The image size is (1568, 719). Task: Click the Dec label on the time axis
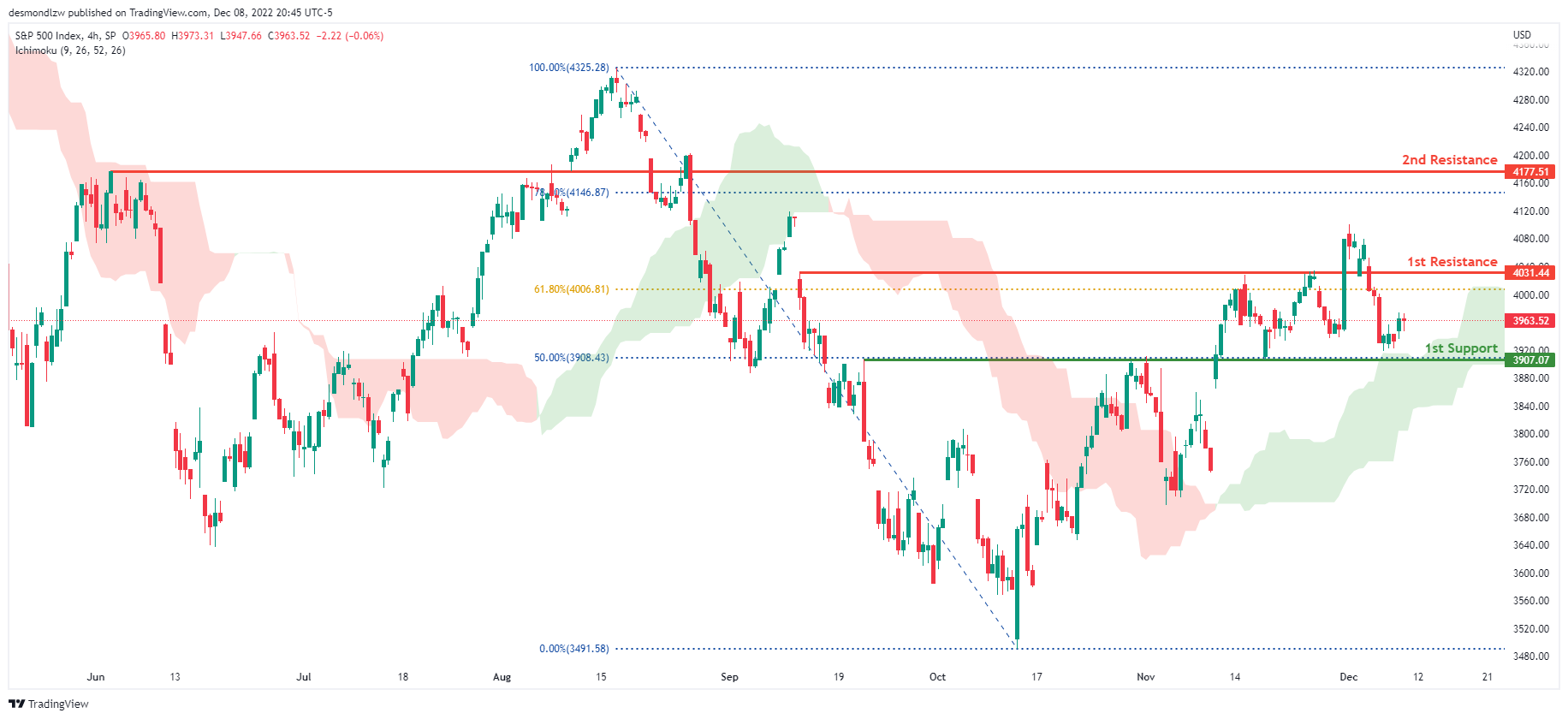point(1349,677)
